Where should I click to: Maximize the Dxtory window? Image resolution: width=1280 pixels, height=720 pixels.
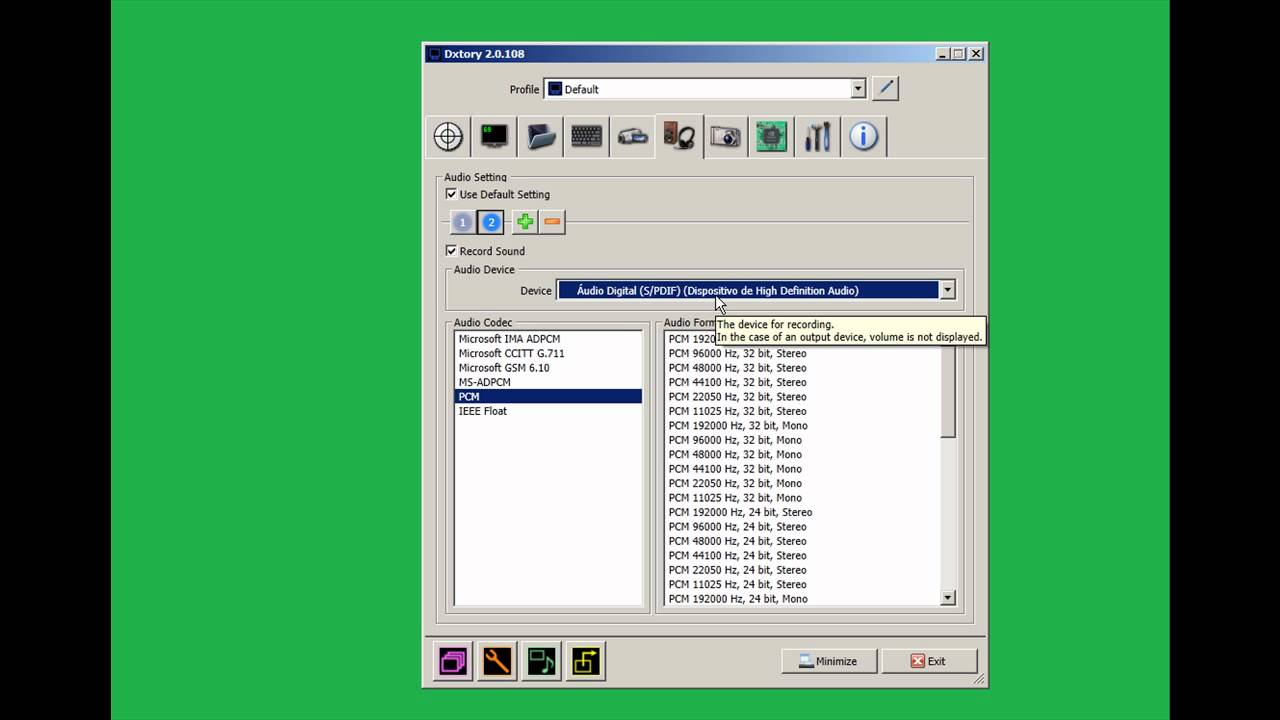pyautogui.click(x=959, y=54)
